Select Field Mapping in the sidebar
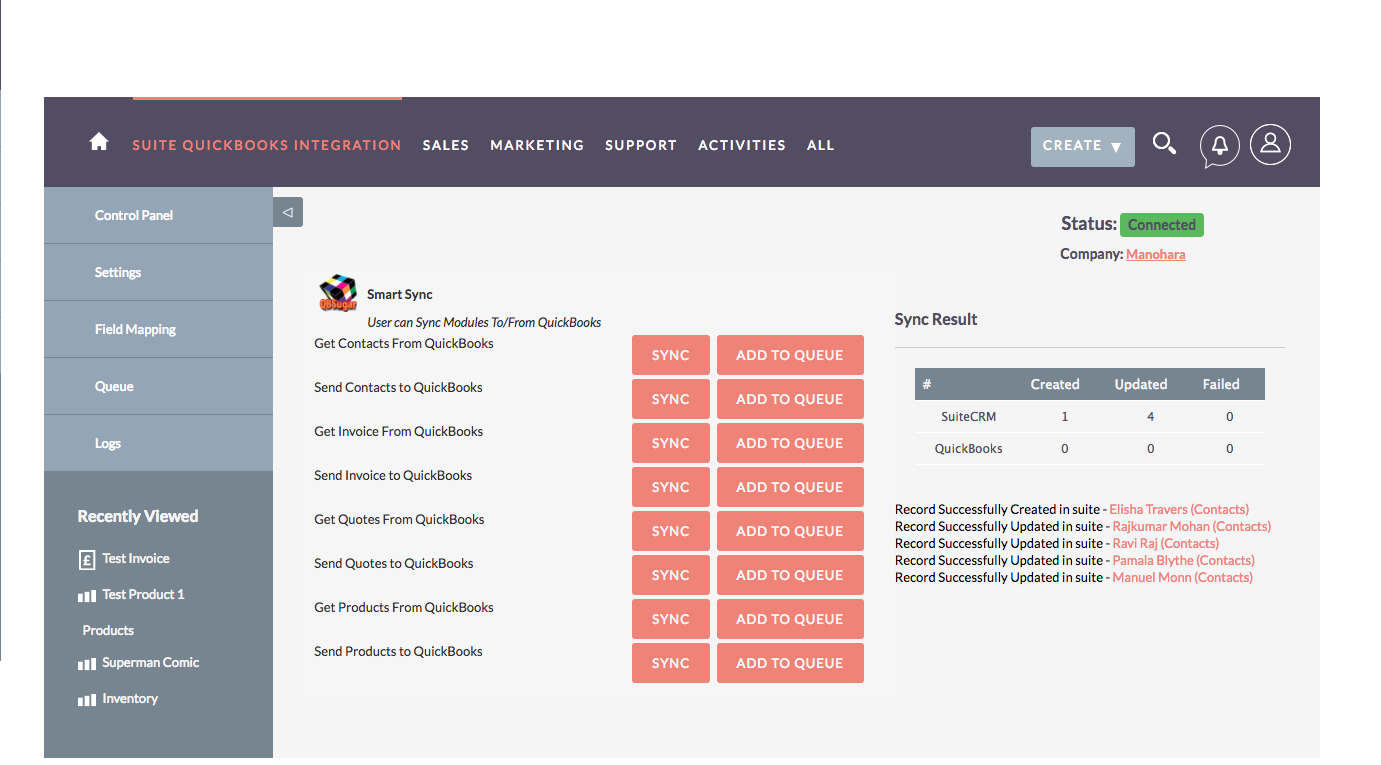1381x765 pixels. [x=135, y=329]
